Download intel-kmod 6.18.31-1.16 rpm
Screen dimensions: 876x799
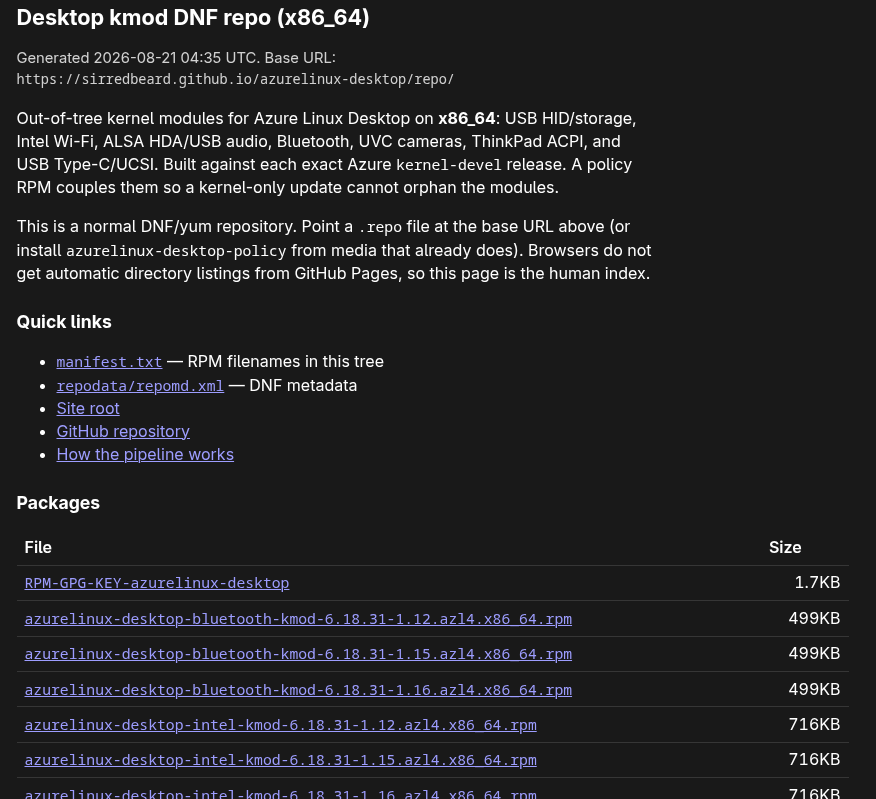coord(280,794)
